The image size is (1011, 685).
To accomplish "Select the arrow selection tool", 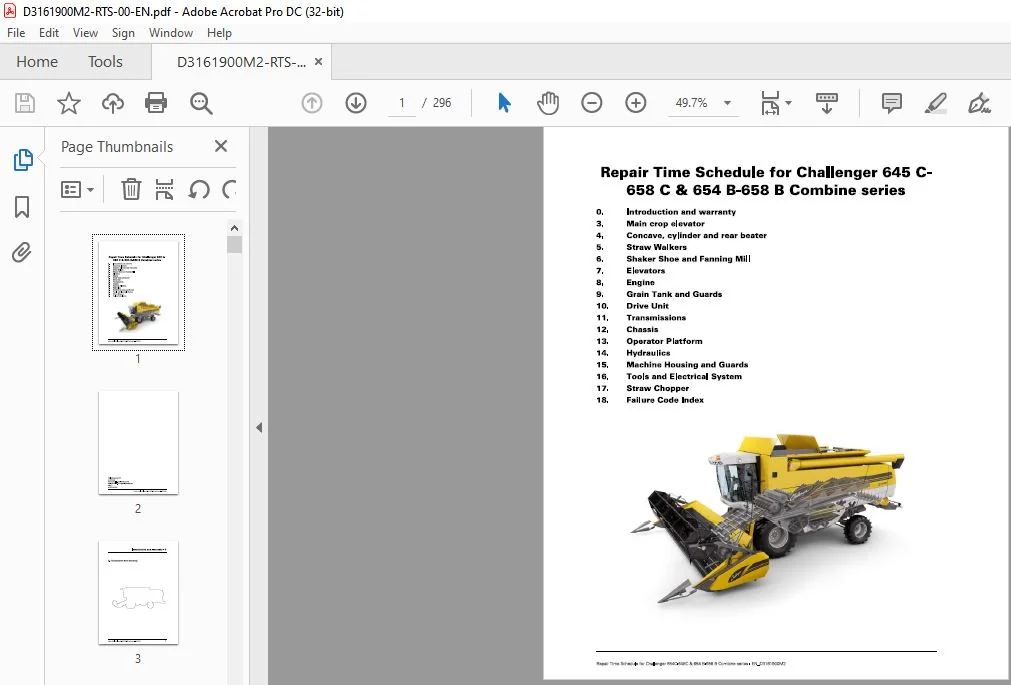I will 504,103.
